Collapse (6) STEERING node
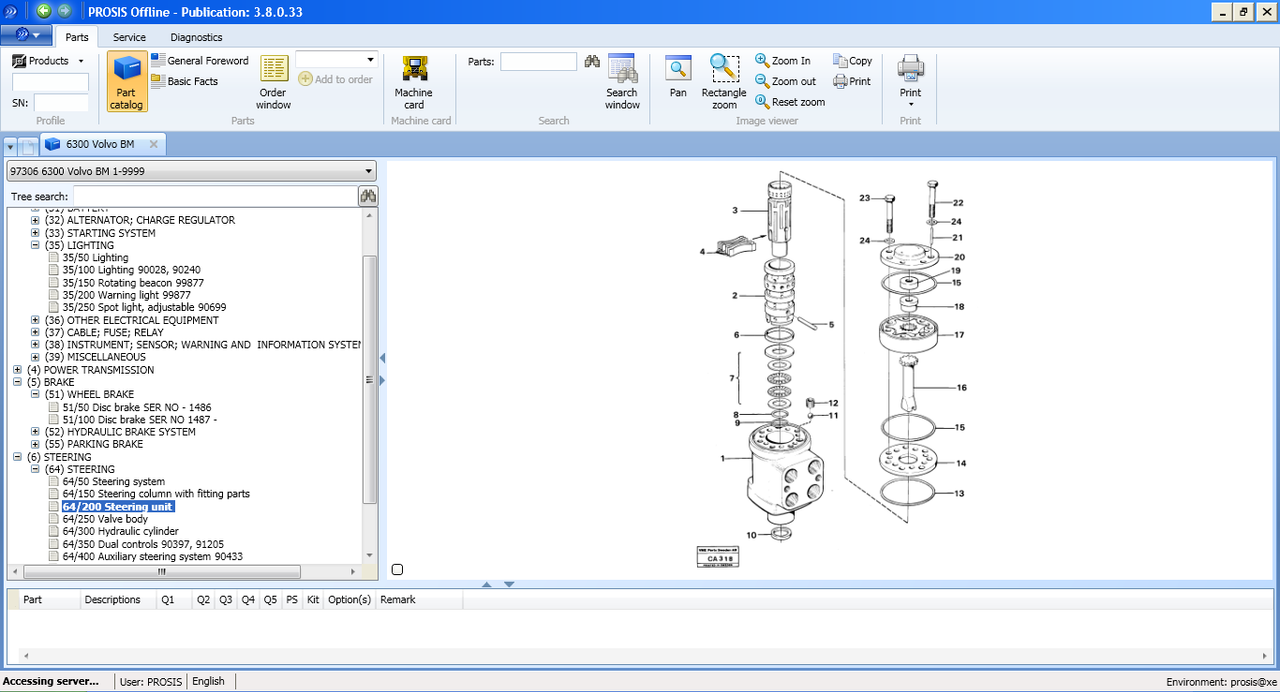1280x692 pixels. pos(17,457)
